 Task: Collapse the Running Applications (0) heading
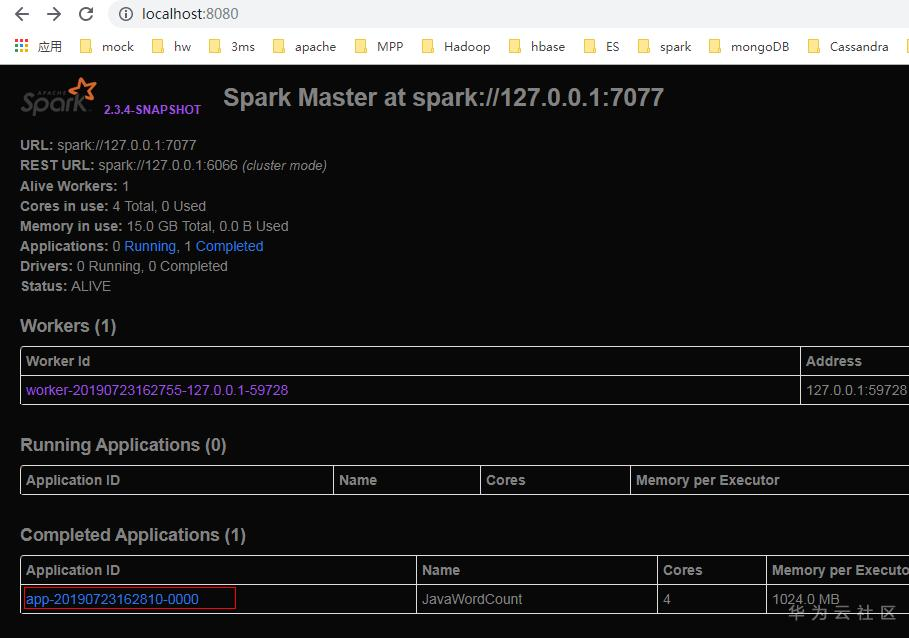[123, 445]
